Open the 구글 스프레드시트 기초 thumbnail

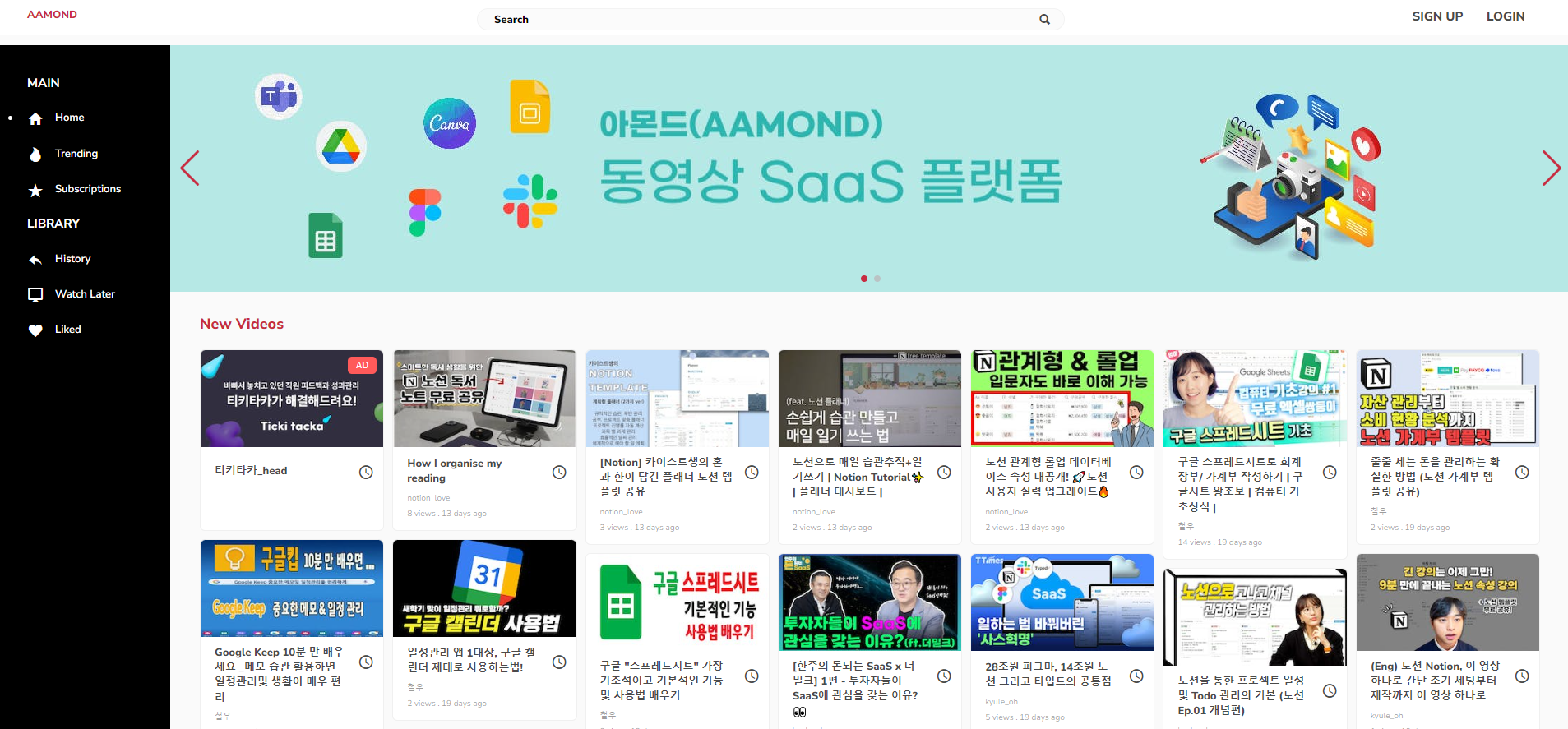(x=1255, y=399)
